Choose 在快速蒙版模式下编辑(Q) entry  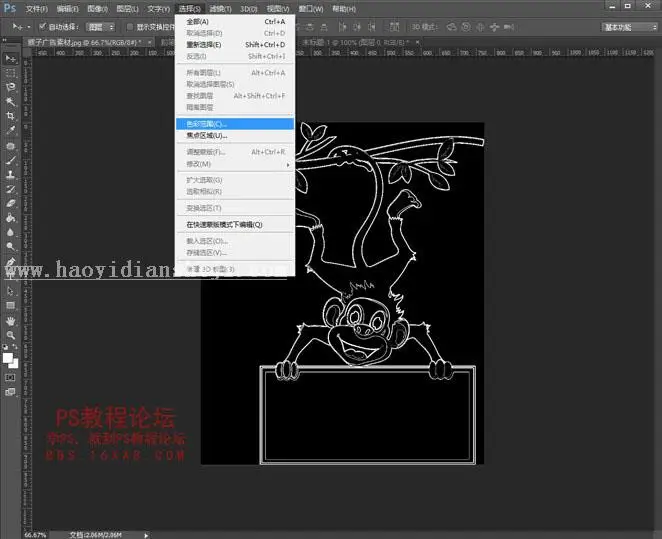pos(235,225)
